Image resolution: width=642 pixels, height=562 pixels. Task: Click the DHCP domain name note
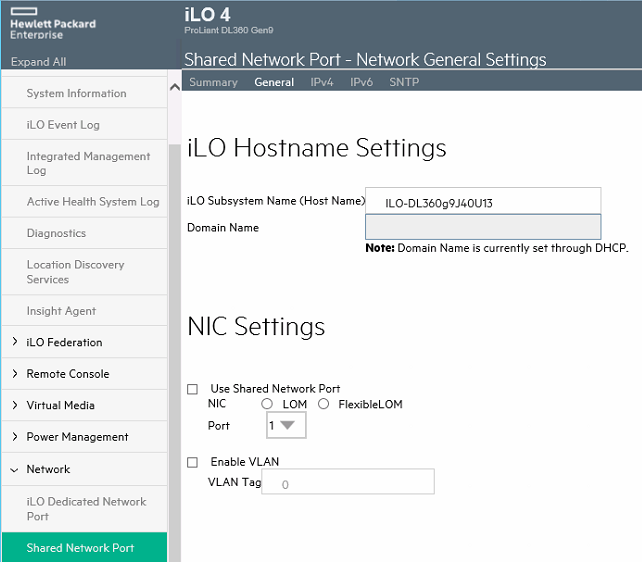(497, 248)
